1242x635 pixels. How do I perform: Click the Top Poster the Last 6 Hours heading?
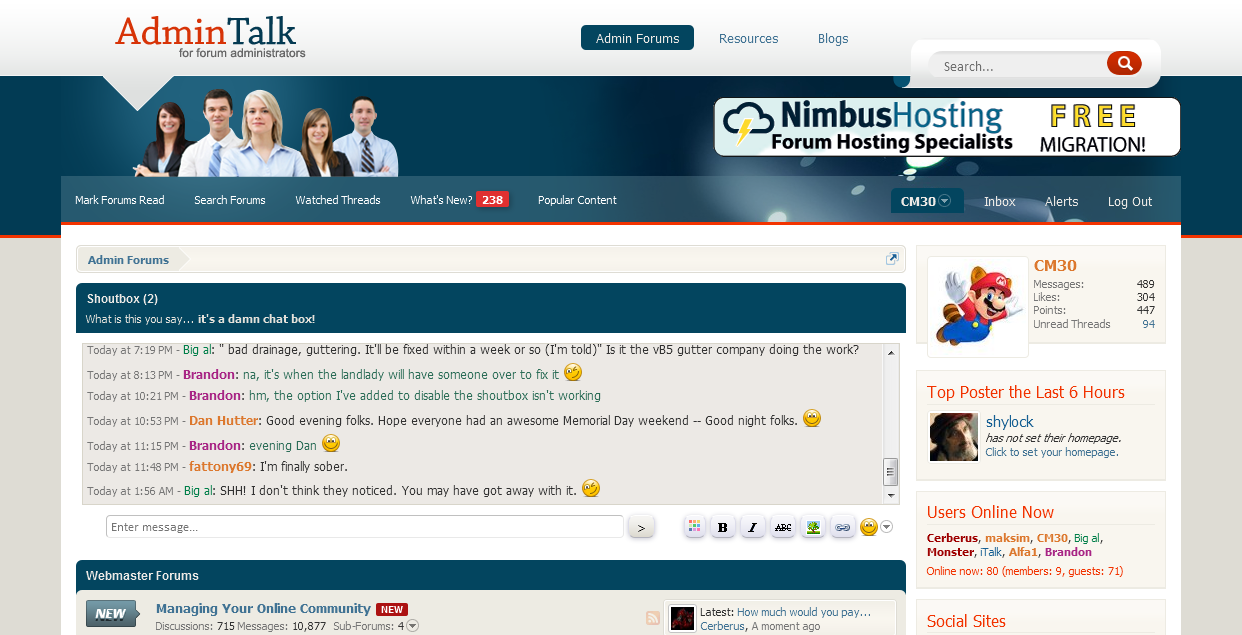click(x=1026, y=392)
